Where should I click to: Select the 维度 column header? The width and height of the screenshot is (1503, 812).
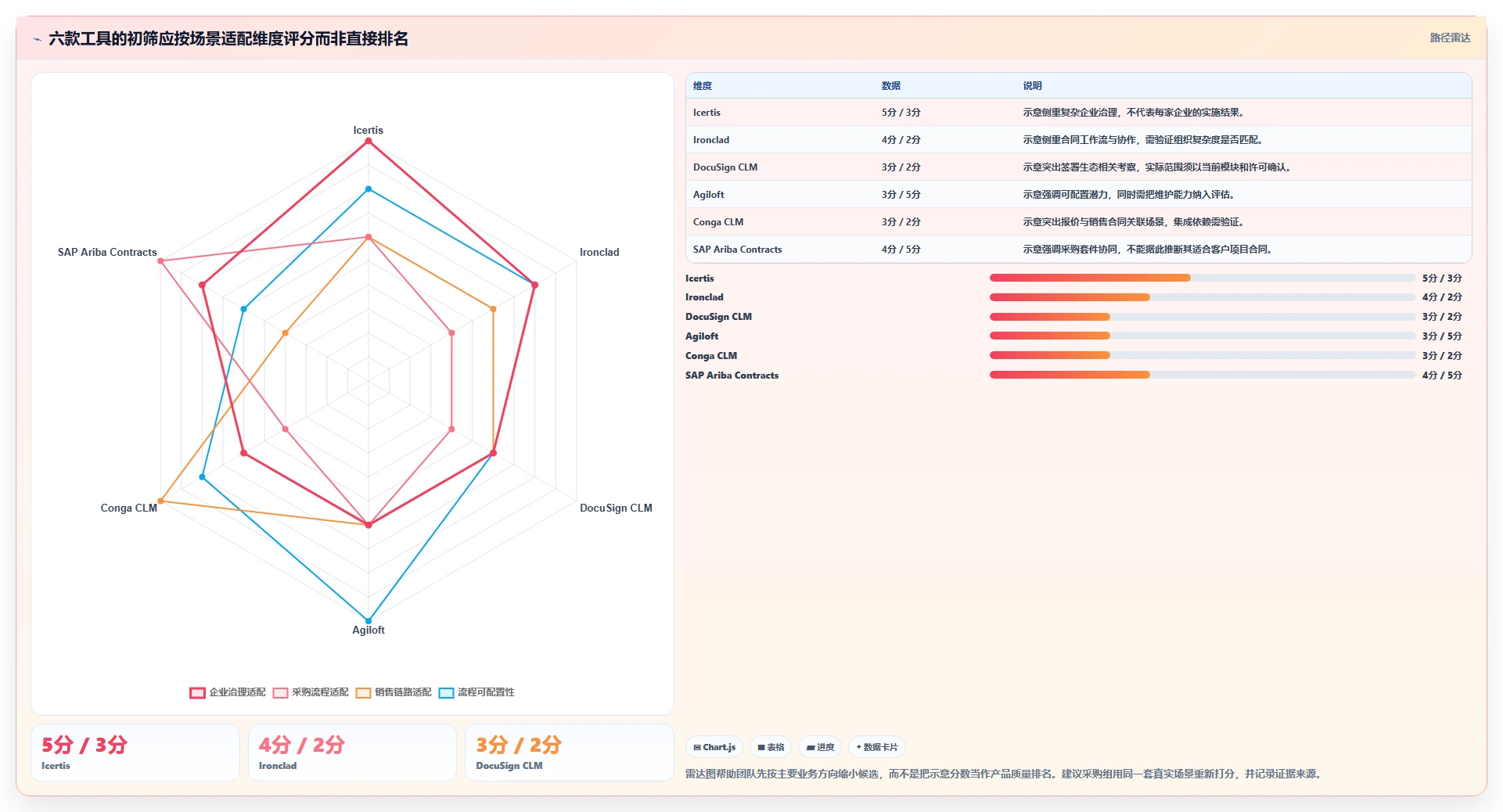pos(703,86)
